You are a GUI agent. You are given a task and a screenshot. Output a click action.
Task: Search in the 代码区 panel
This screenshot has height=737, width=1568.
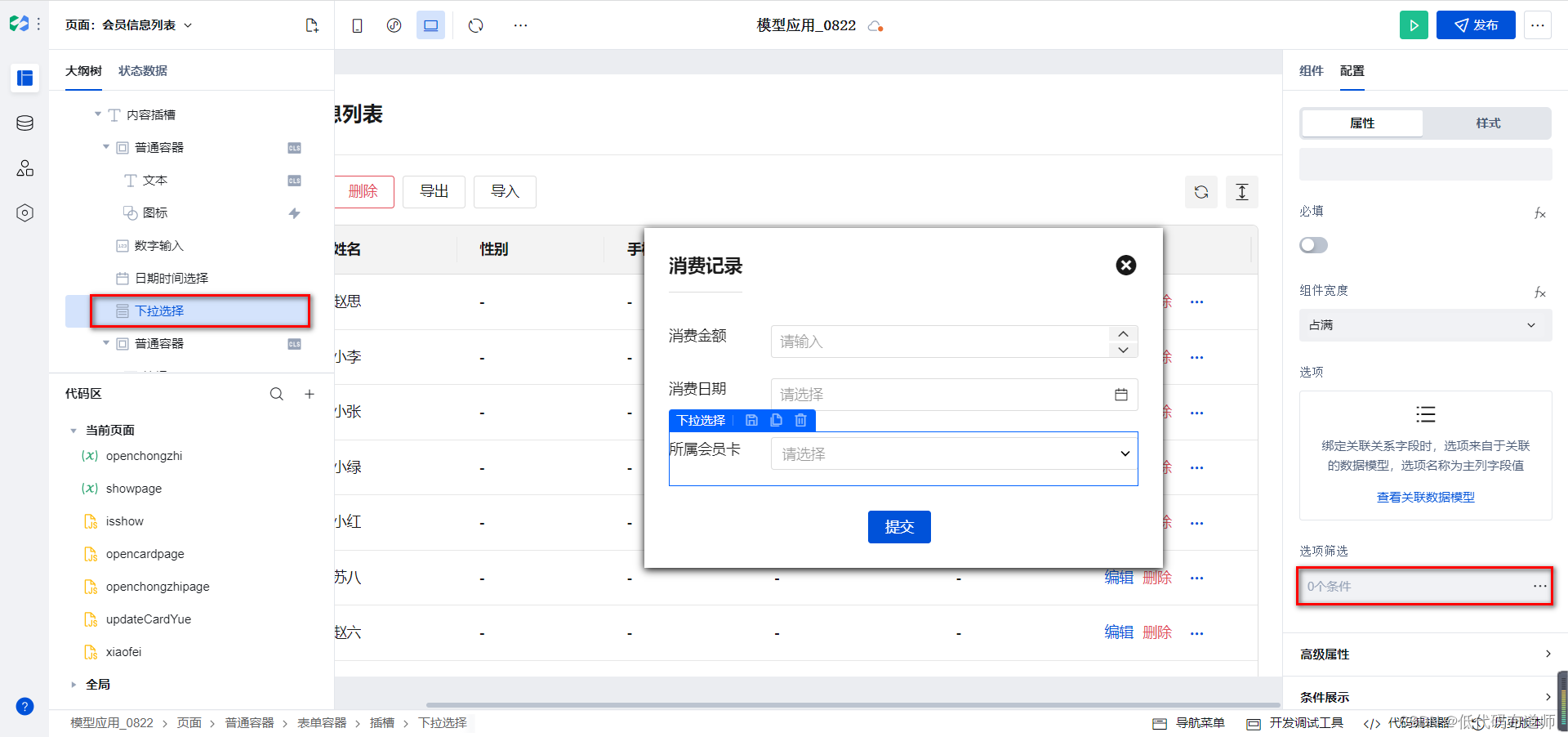point(277,394)
